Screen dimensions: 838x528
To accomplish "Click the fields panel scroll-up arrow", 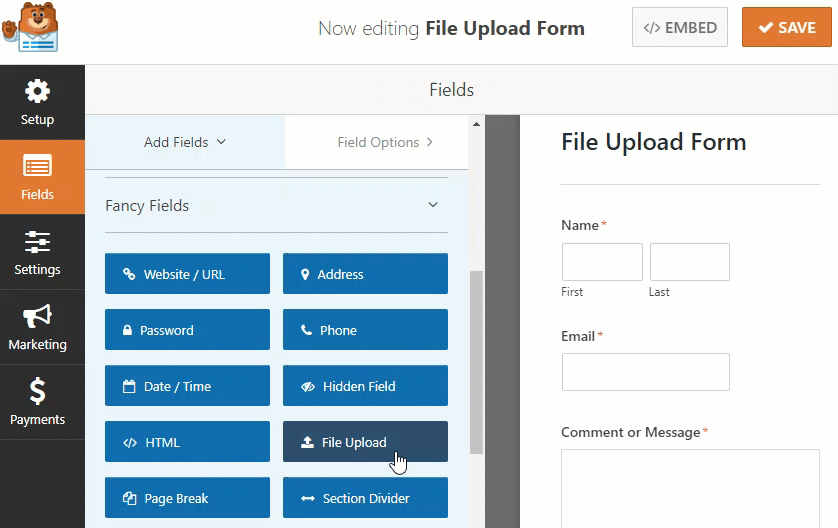I will tap(476, 124).
